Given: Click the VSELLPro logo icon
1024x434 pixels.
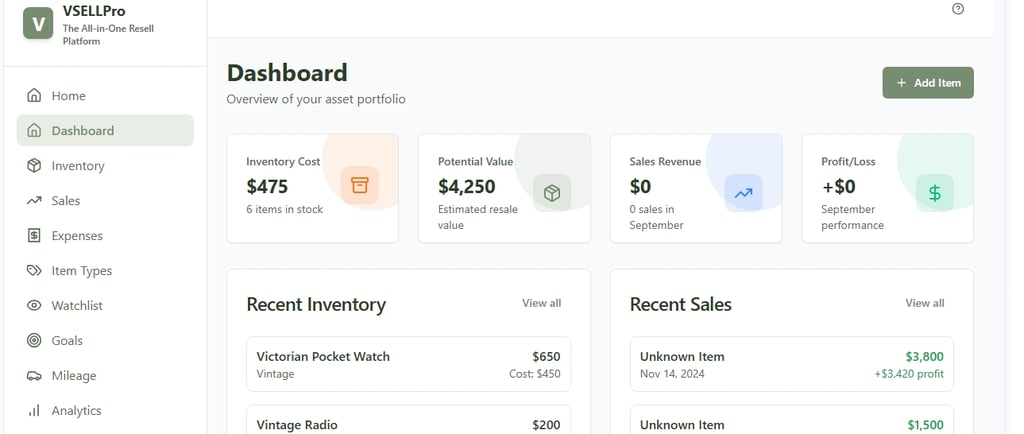Looking at the screenshot, I should coord(38,22).
